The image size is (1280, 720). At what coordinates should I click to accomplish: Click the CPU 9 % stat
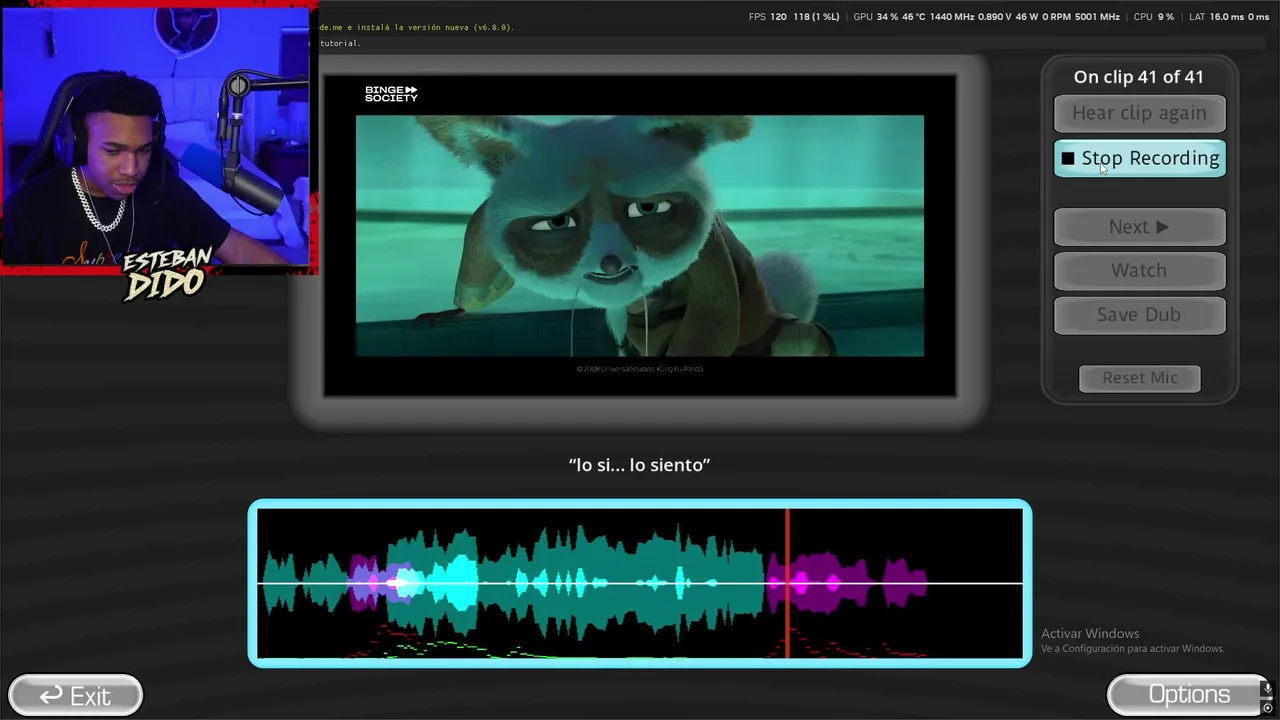(x=1154, y=17)
